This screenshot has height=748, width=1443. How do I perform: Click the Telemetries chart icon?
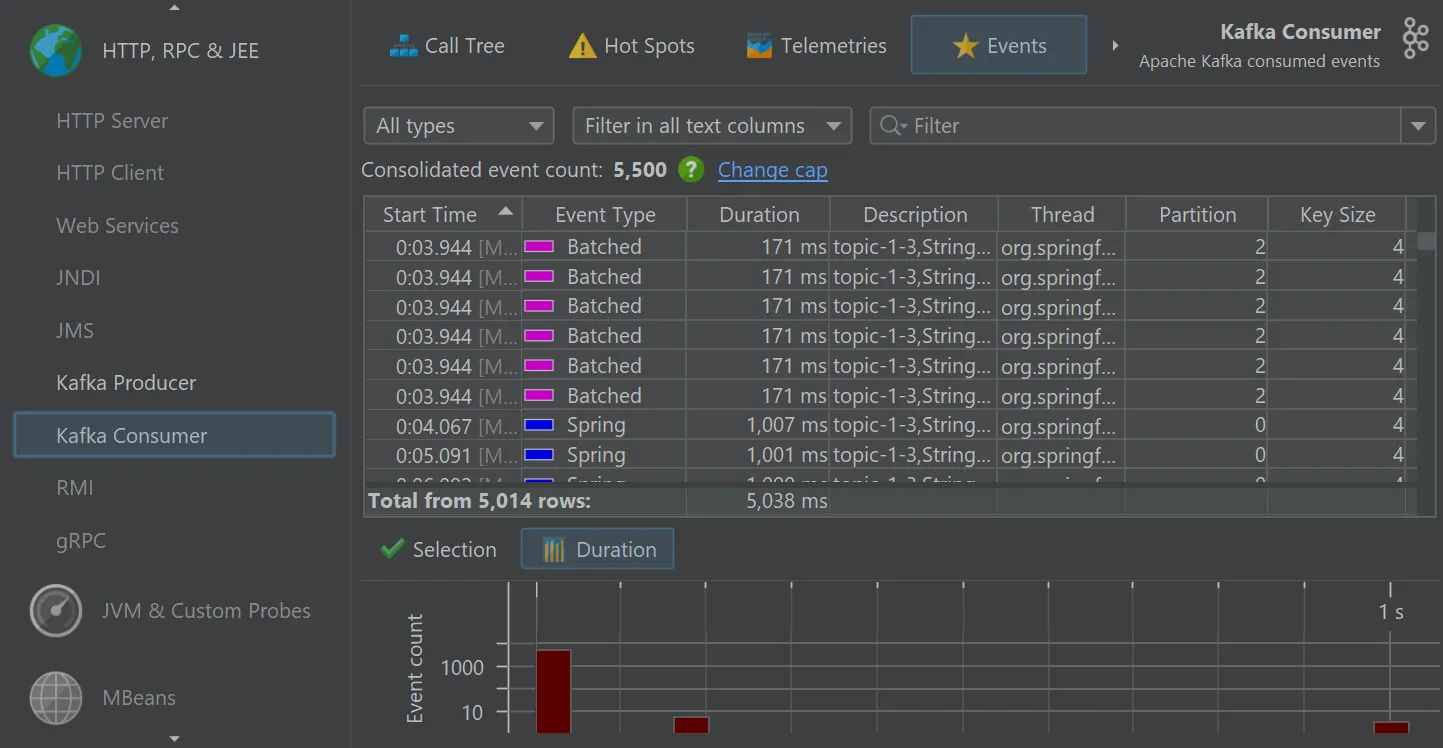coord(759,46)
